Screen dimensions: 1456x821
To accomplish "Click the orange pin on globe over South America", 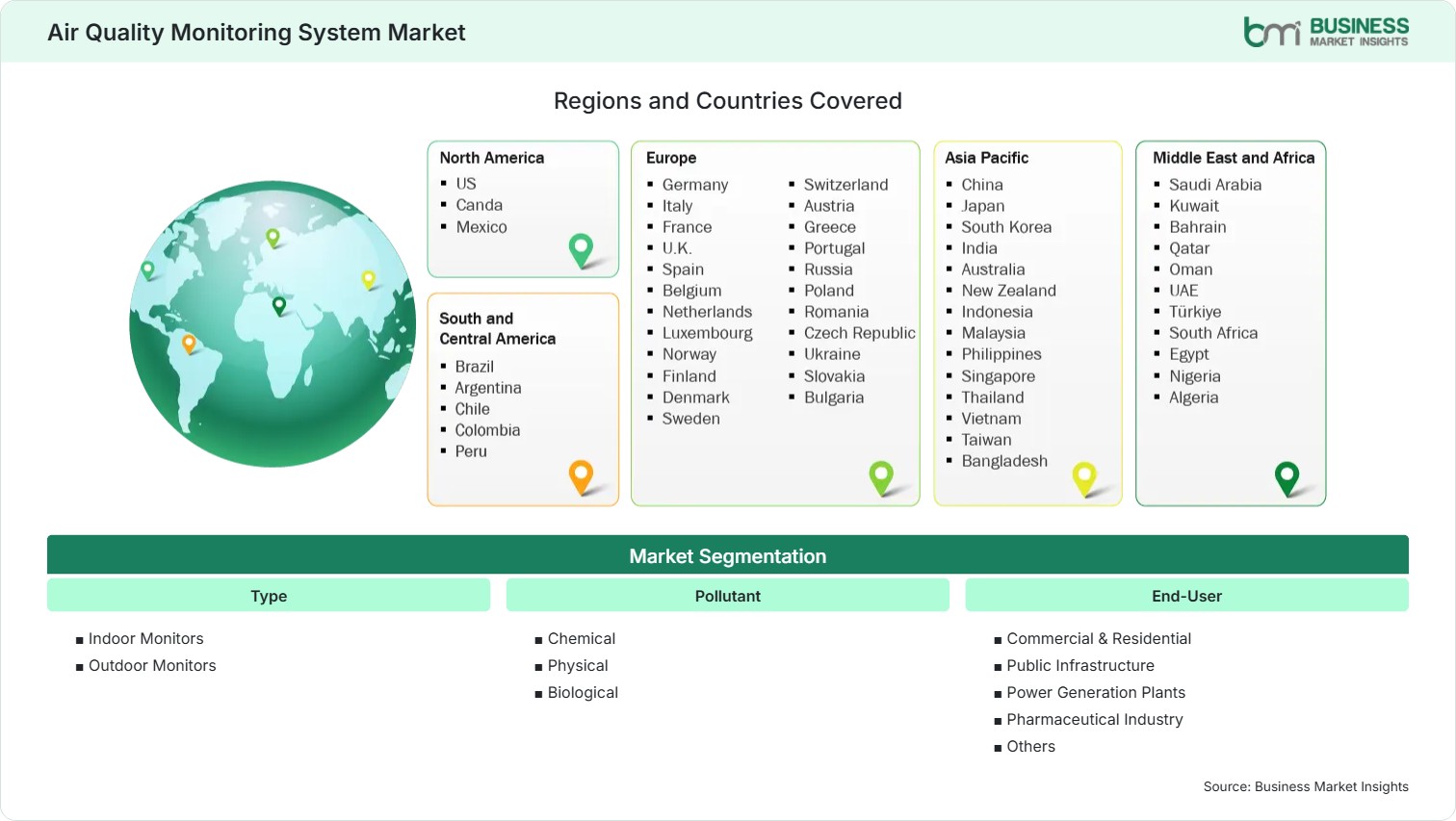I will click(189, 344).
